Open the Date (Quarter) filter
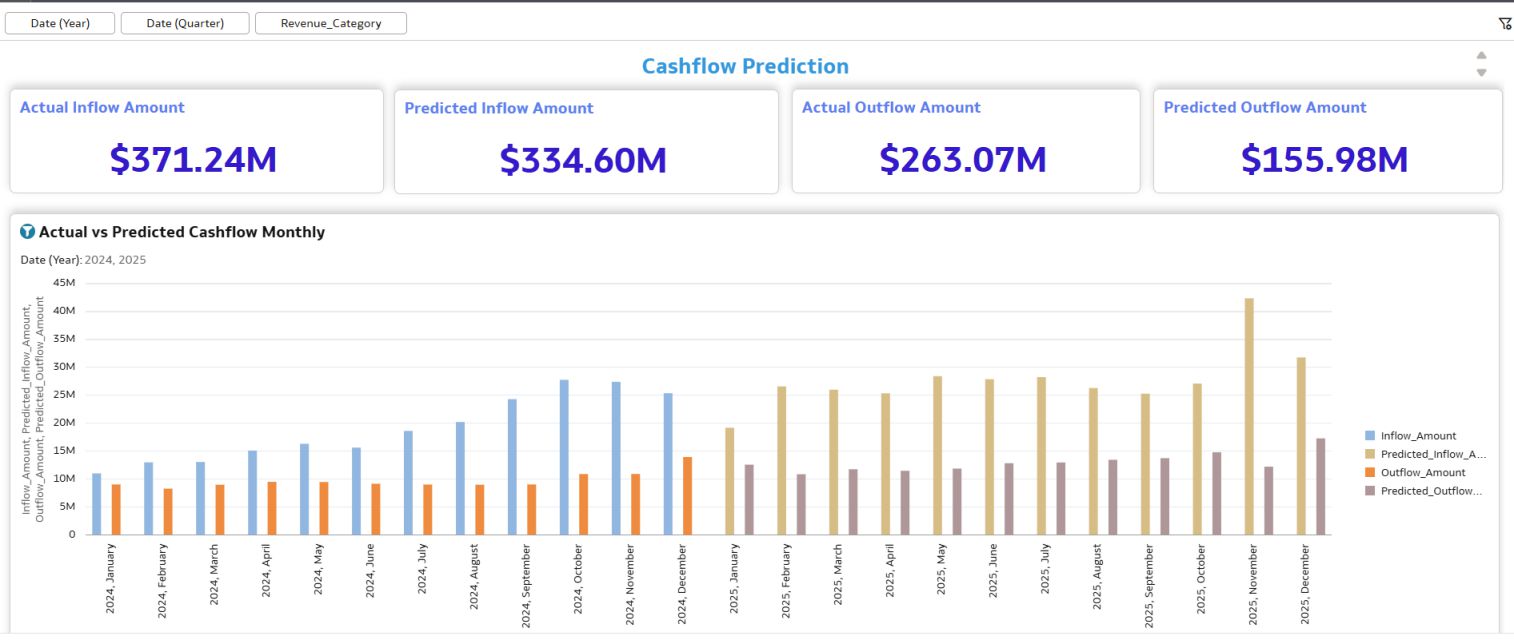The image size is (1514, 640). 185,23
